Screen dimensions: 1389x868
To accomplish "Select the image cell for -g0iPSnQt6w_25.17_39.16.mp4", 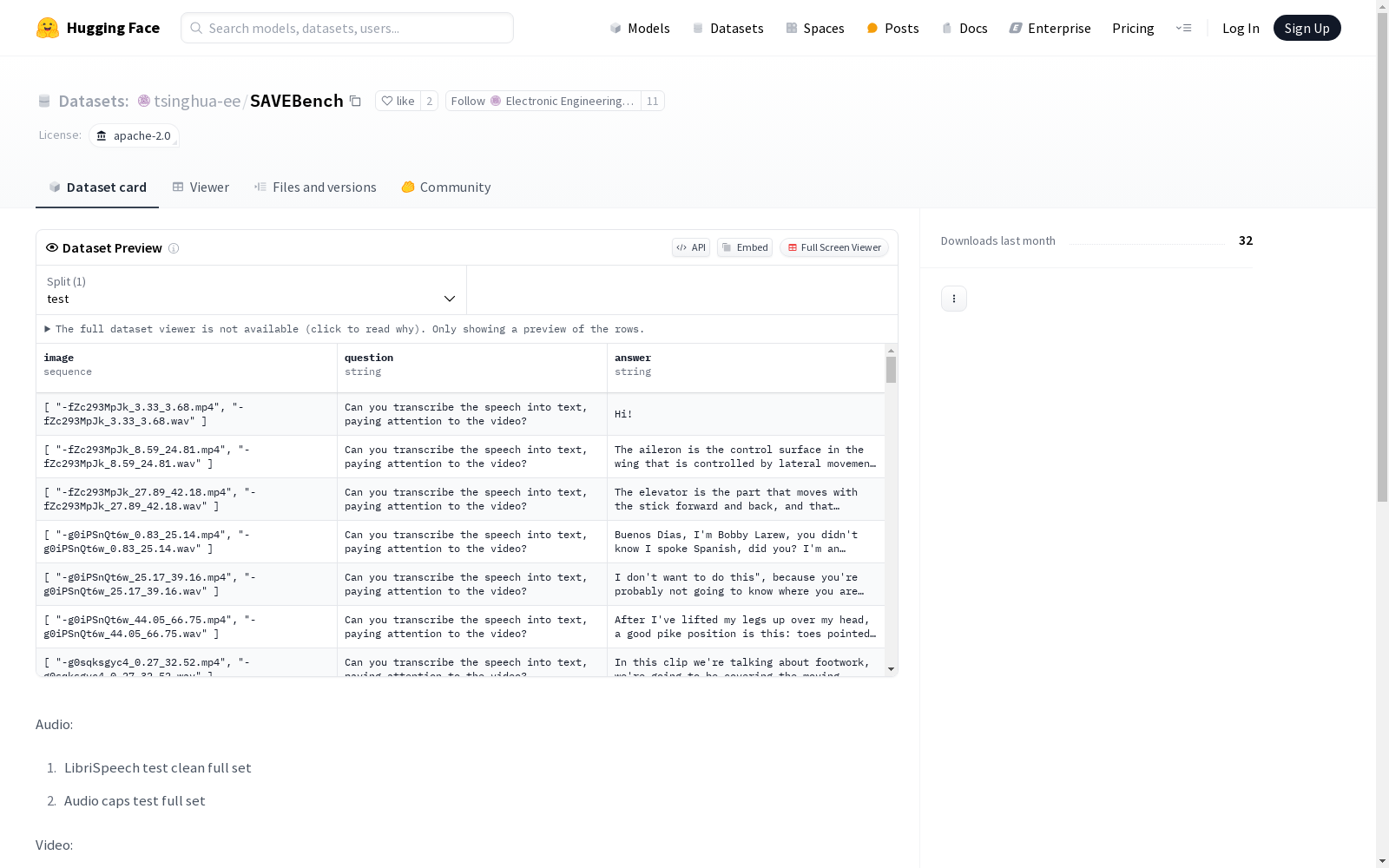I will click(x=187, y=585).
